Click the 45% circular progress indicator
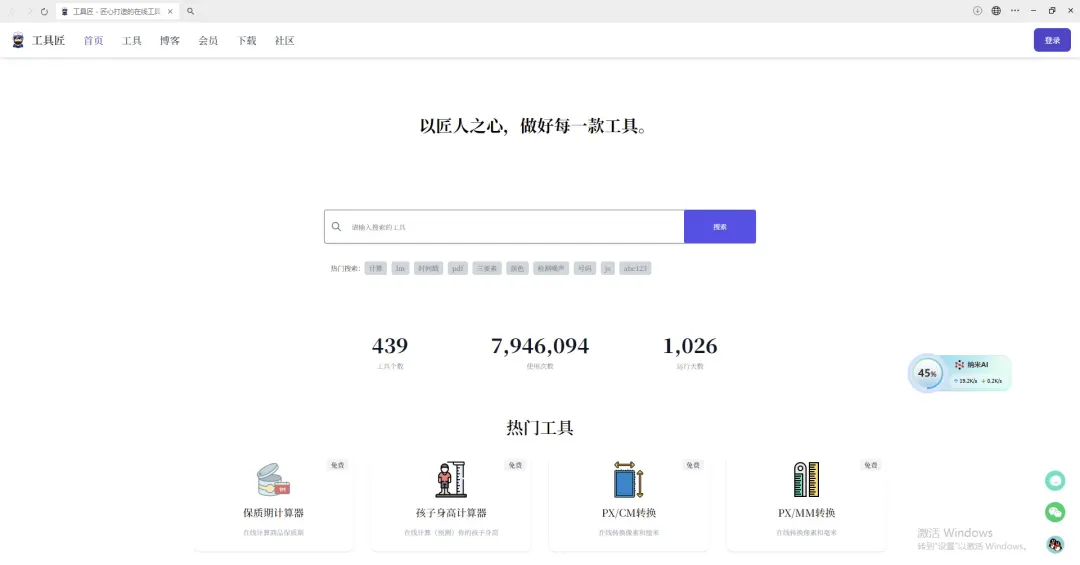The image size is (1080, 565). [927, 373]
